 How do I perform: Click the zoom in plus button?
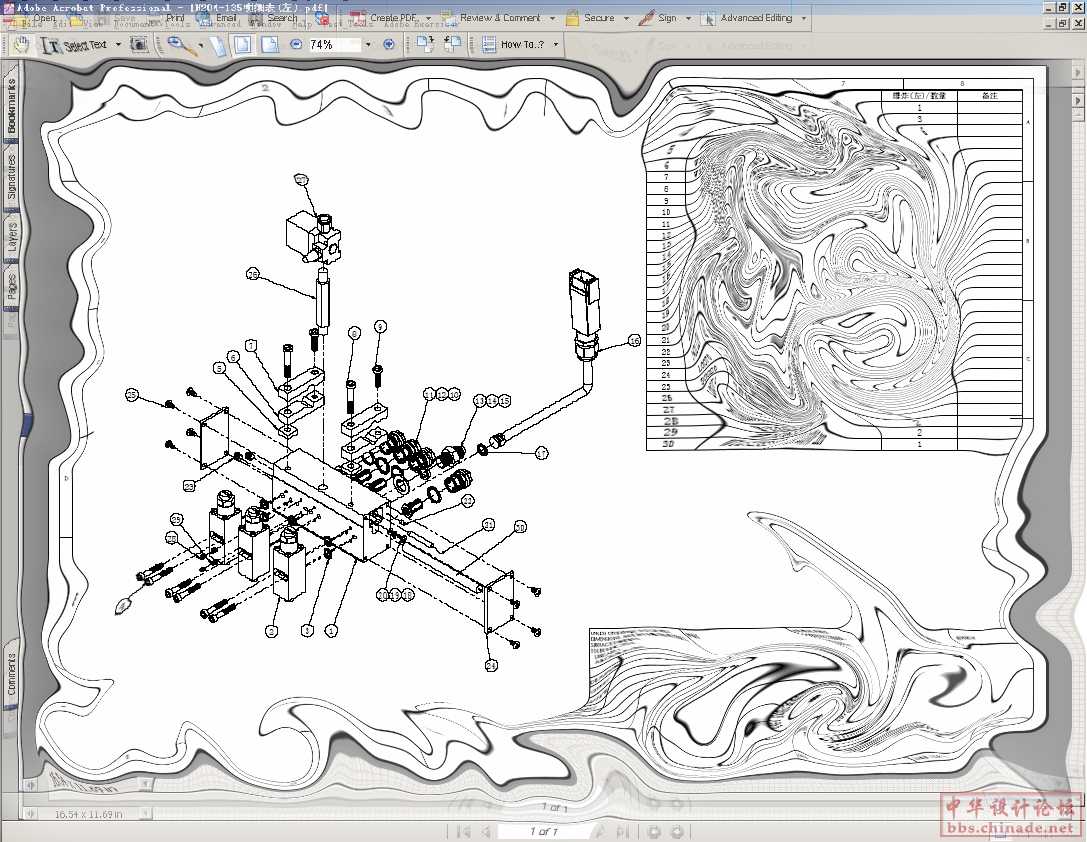click(389, 44)
